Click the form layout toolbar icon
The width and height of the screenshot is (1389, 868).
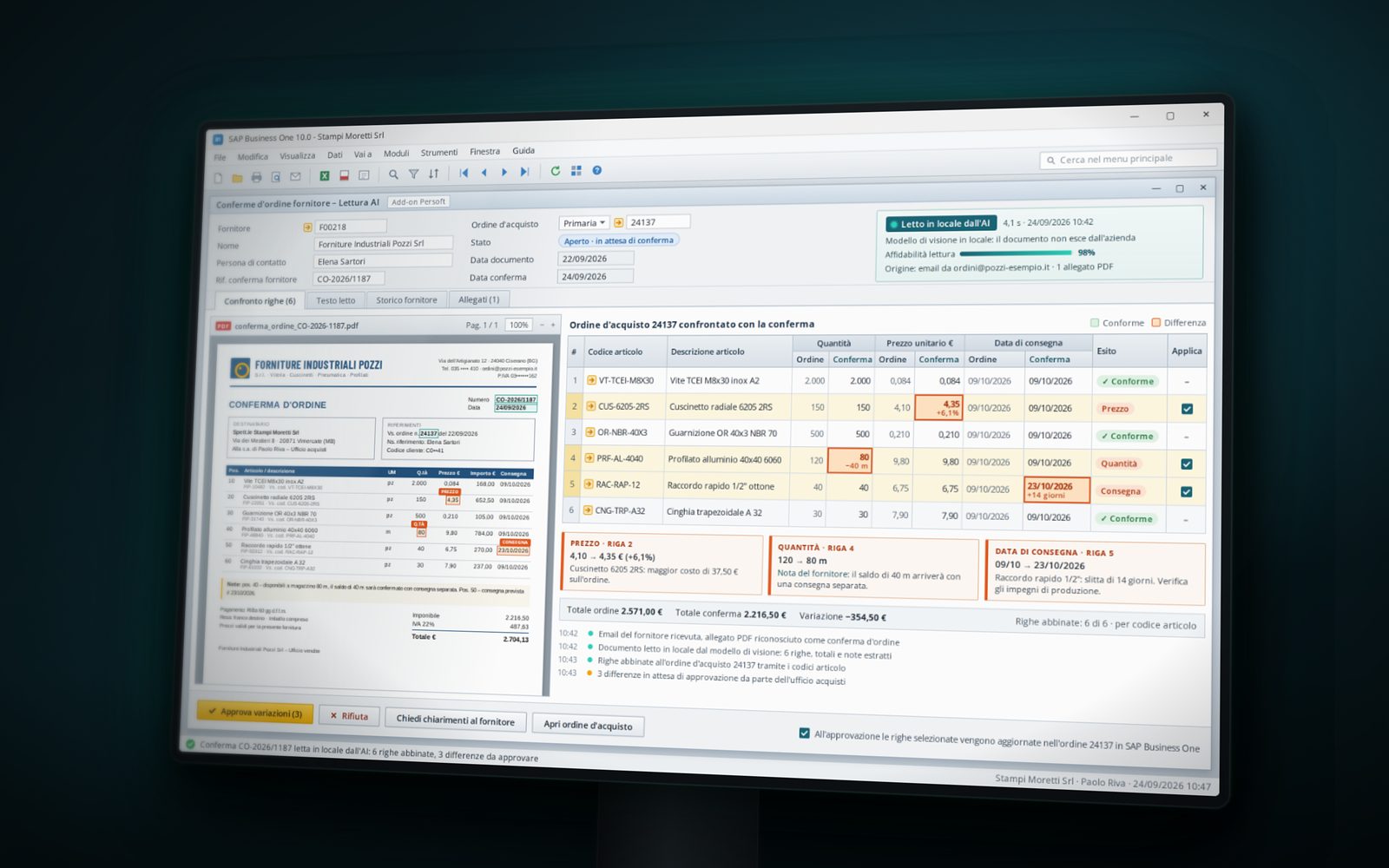coord(364,174)
